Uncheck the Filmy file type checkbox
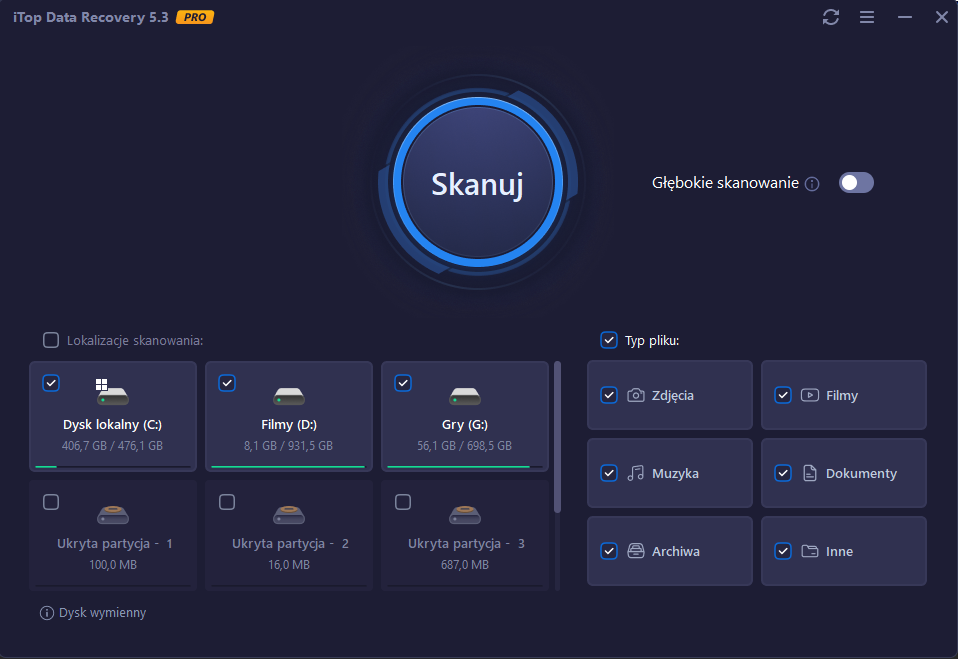 (x=783, y=395)
